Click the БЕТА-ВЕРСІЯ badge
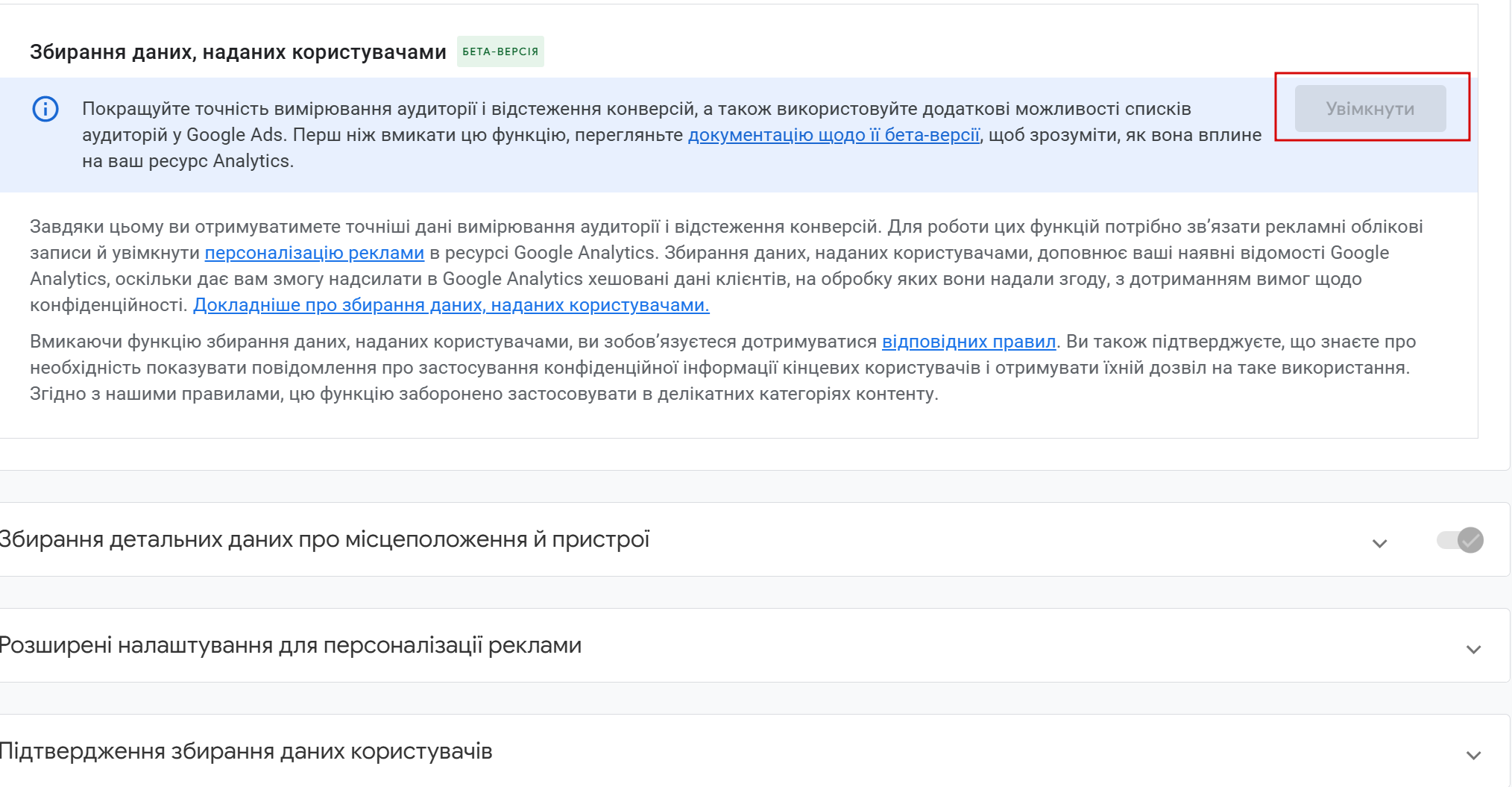Image resolution: width=1512 pixels, height=787 pixels. point(500,51)
